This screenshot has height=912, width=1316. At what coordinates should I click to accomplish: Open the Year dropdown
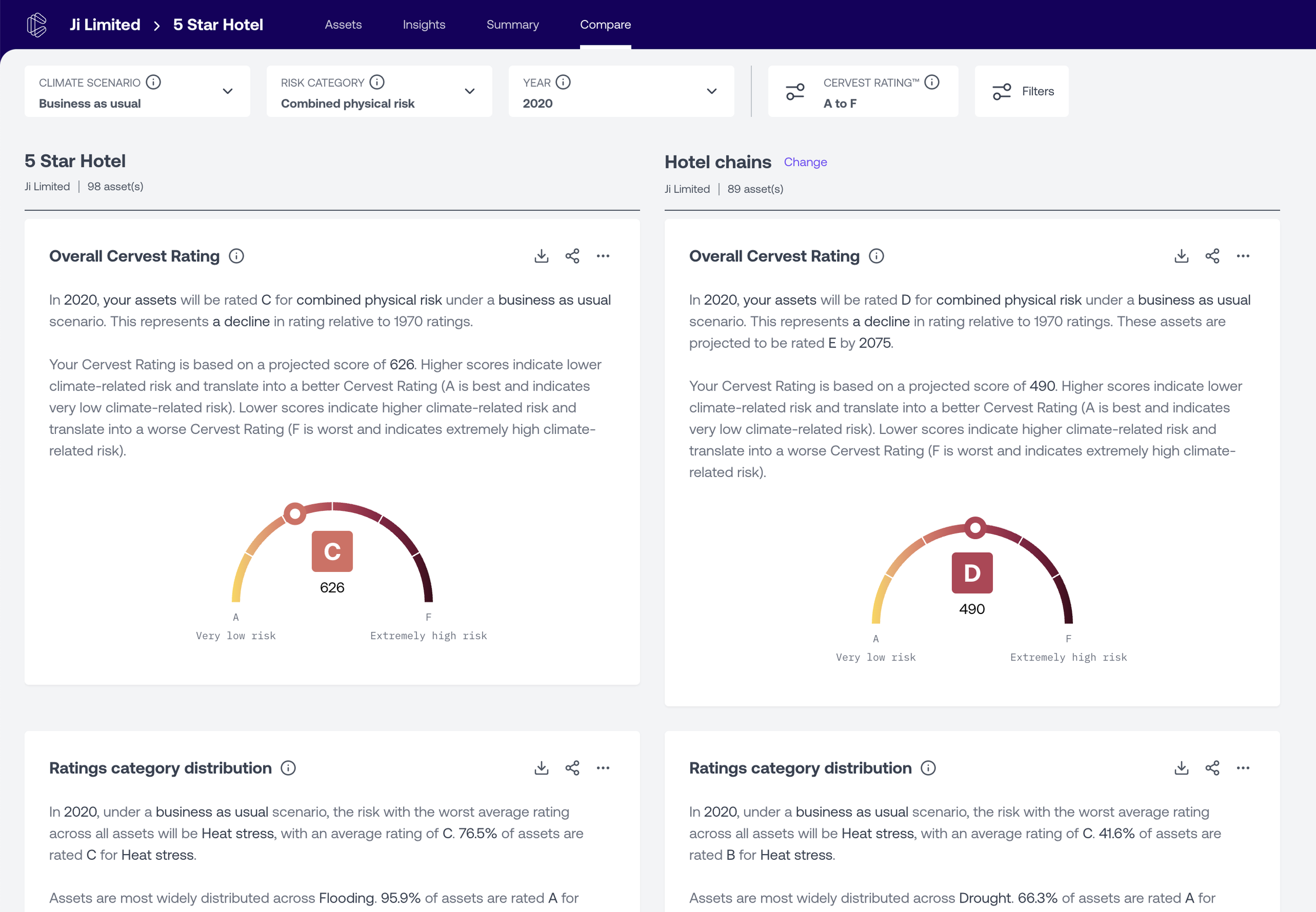(622, 92)
